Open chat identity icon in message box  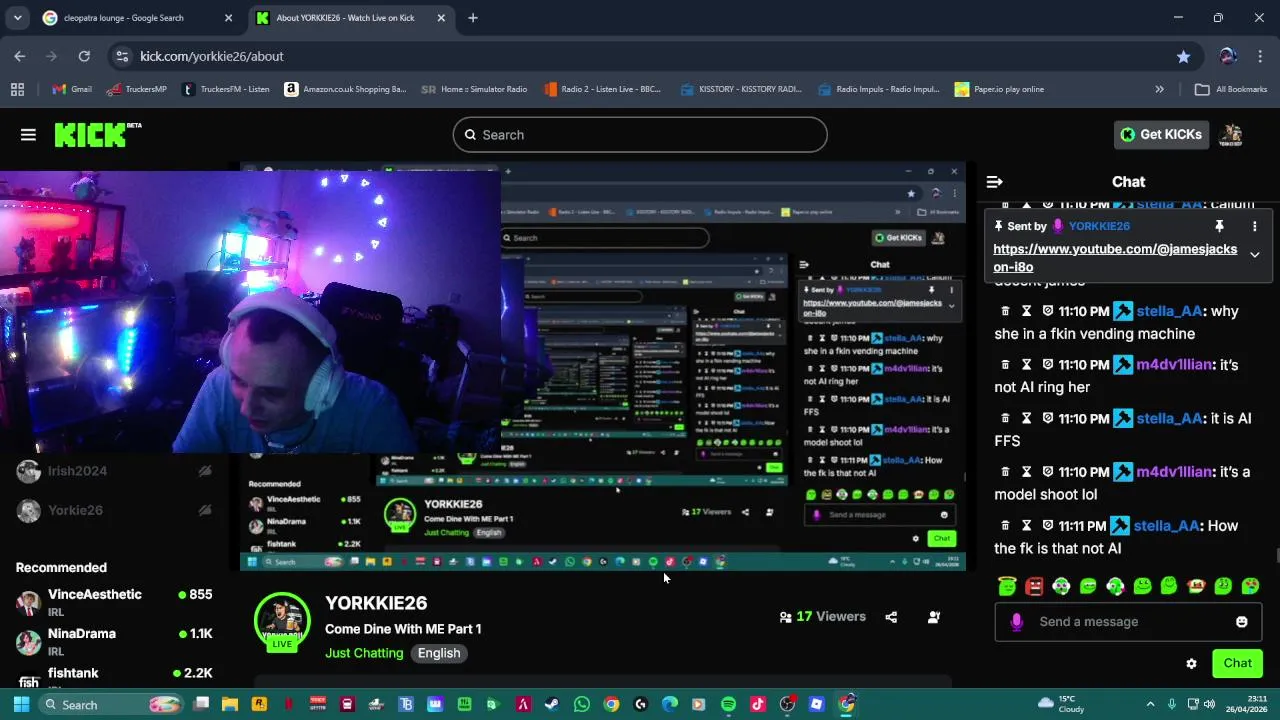pyautogui.click(x=1016, y=622)
